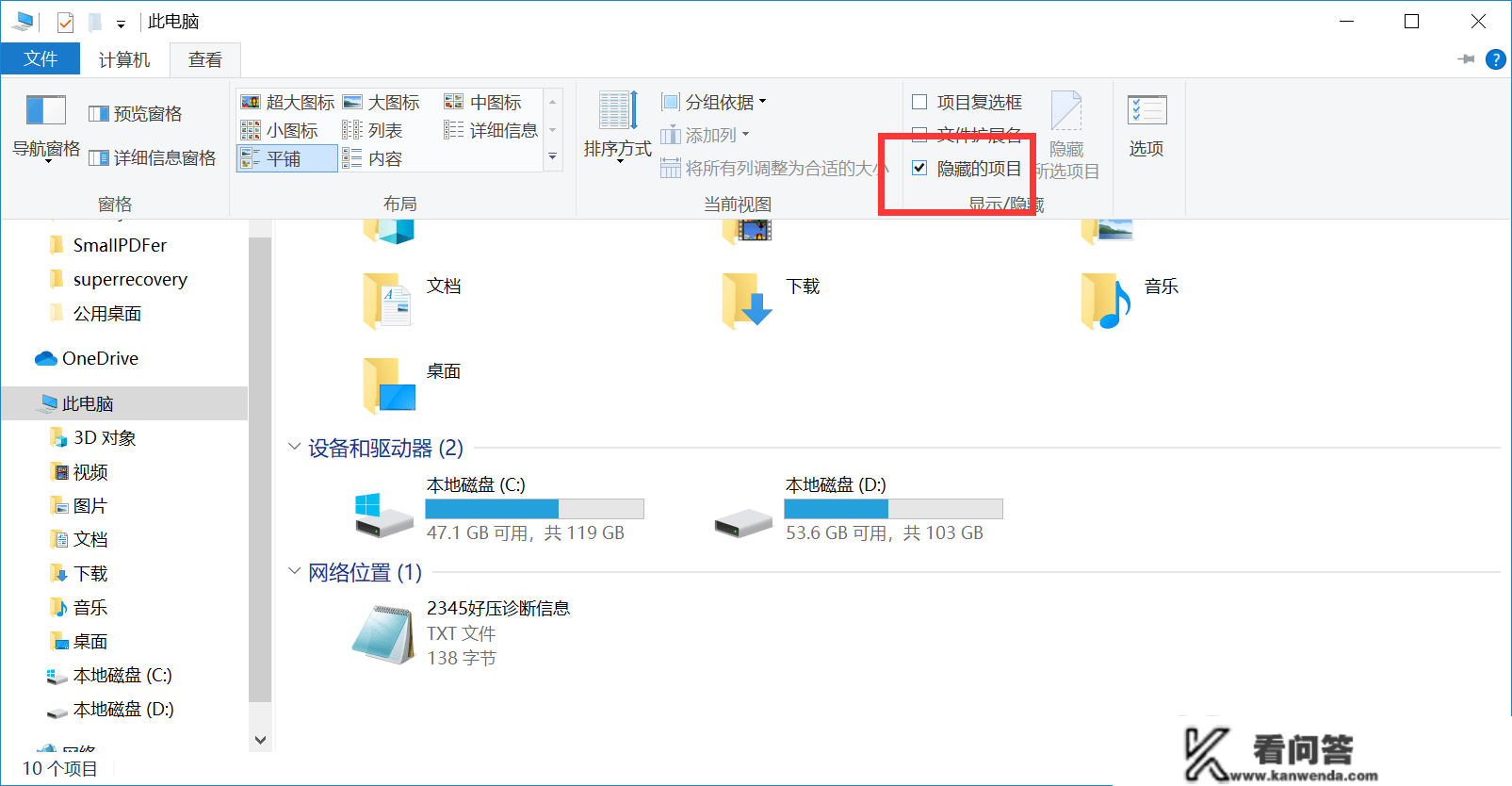
Task: Switch to the 查看 view ribbon tab
Action: [205, 59]
